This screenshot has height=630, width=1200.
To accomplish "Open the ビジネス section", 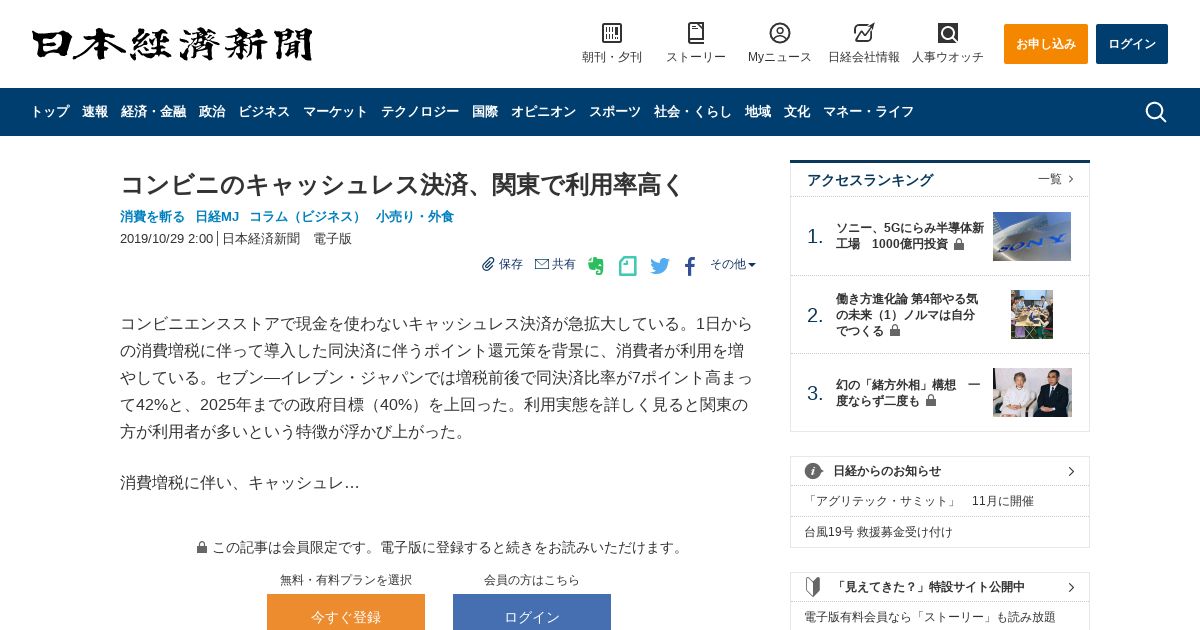I will (264, 112).
